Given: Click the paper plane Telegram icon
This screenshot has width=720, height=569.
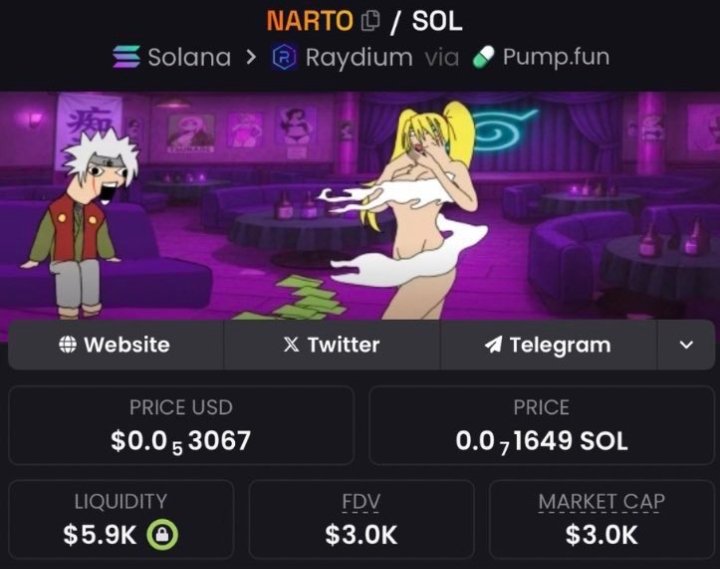Looking at the screenshot, I should [493, 345].
